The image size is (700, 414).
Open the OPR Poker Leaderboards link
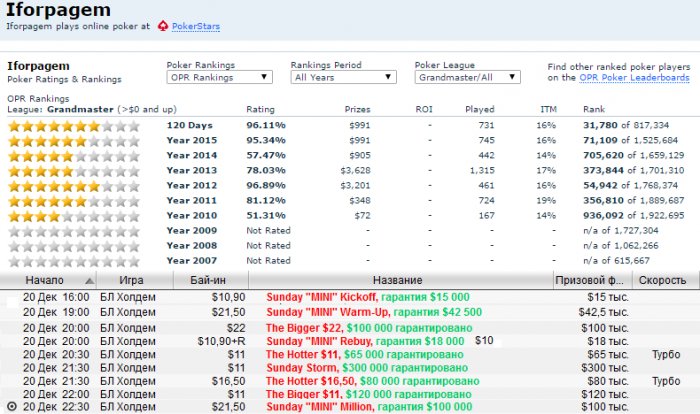634,78
